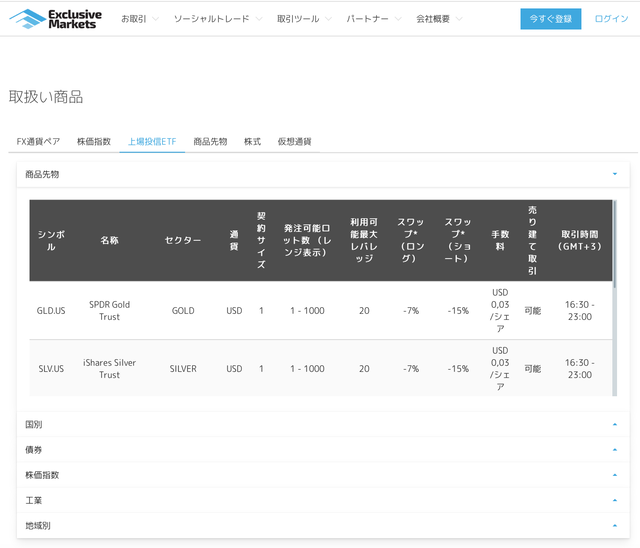The width and height of the screenshot is (640, 548).
Task: Open the 取引ツール dropdown menu
Action: click(x=304, y=19)
